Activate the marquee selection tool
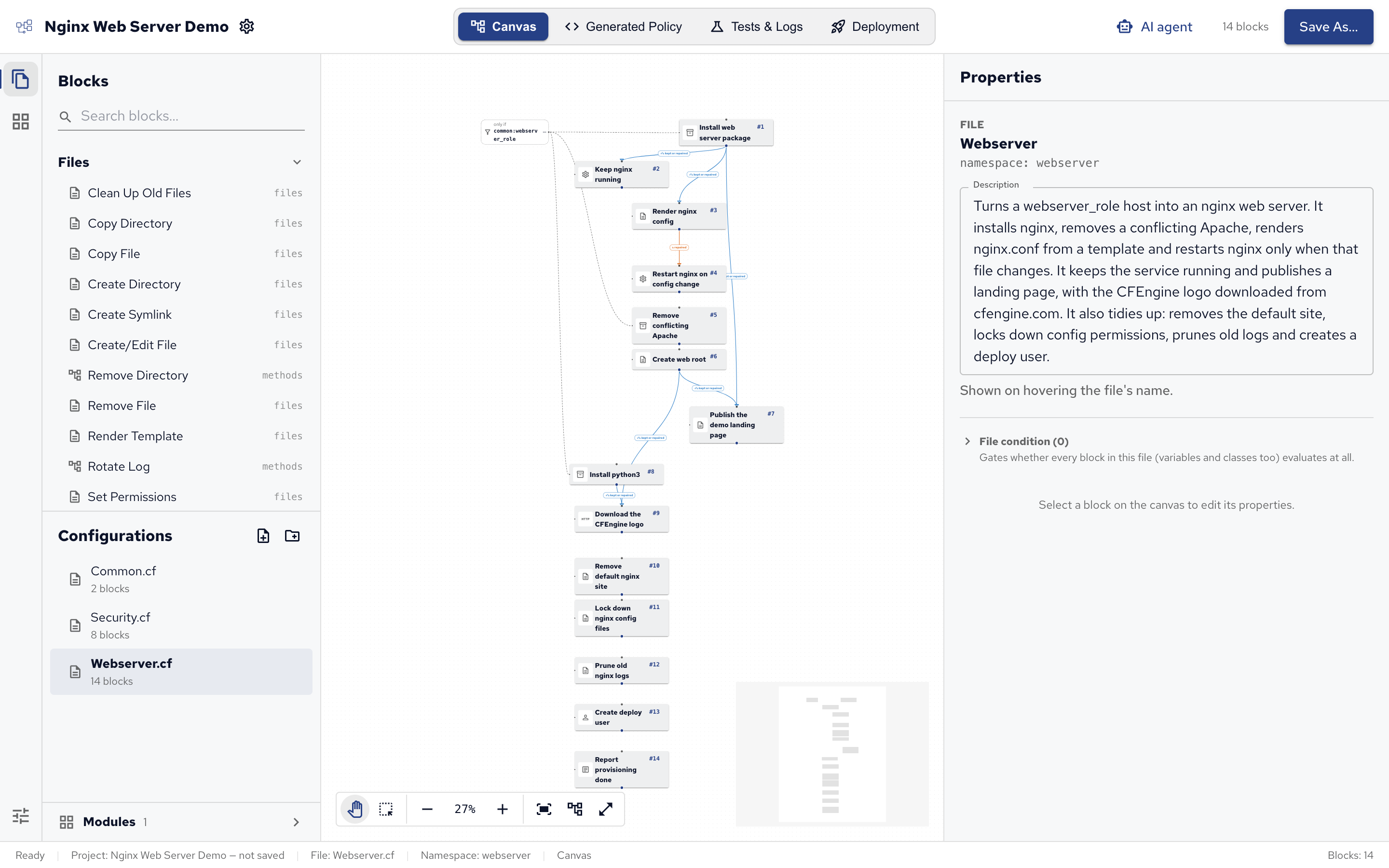Image resolution: width=1389 pixels, height=868 pixels. pyautogui.click(x=386, y=809)
